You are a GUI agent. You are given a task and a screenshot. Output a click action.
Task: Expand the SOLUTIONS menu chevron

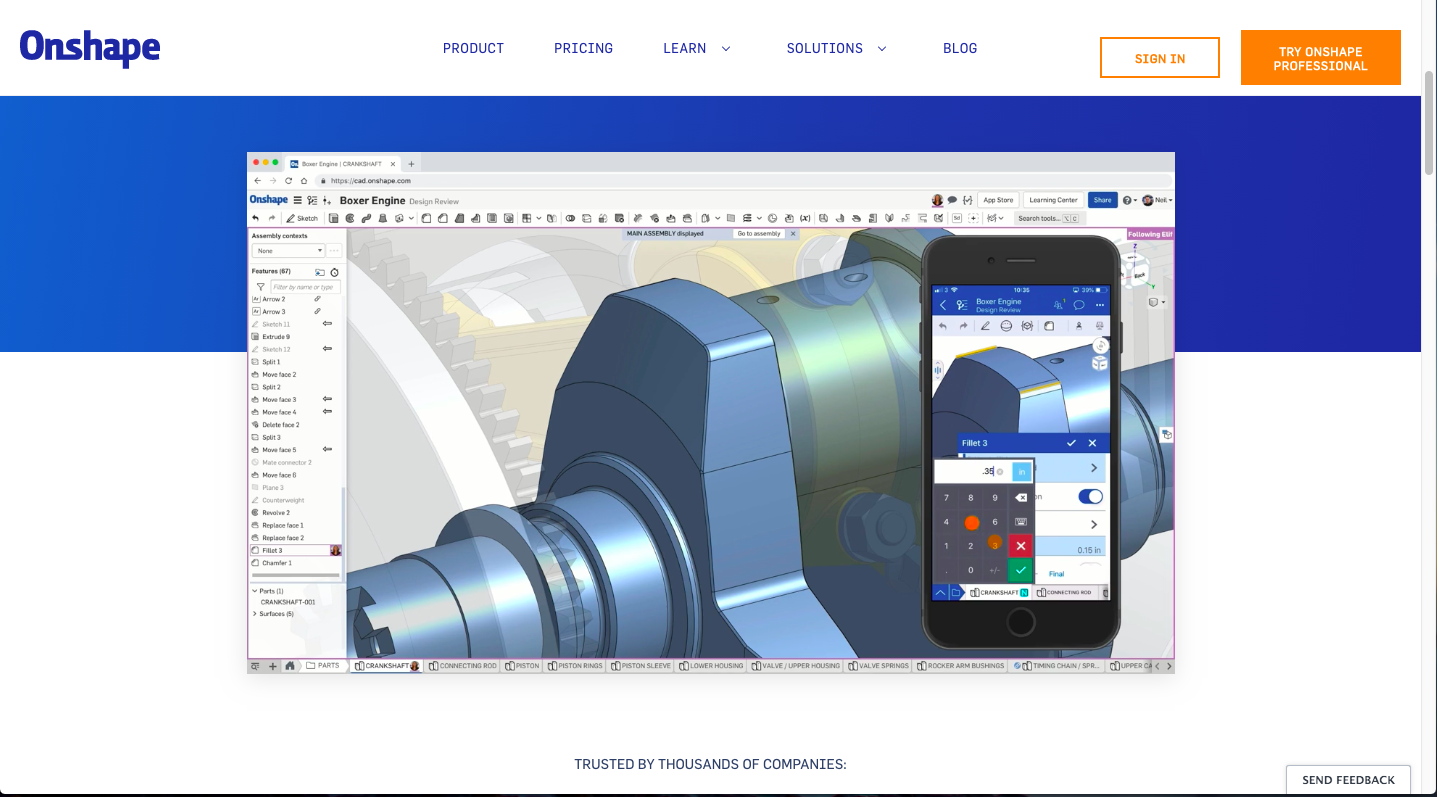click(882, 48)
